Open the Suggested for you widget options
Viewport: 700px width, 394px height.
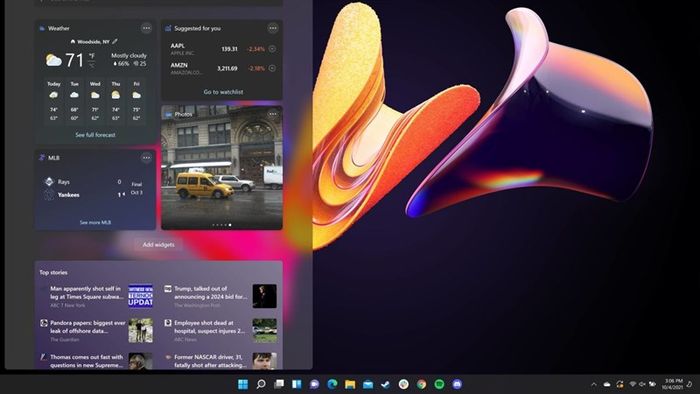coord(273,28)
